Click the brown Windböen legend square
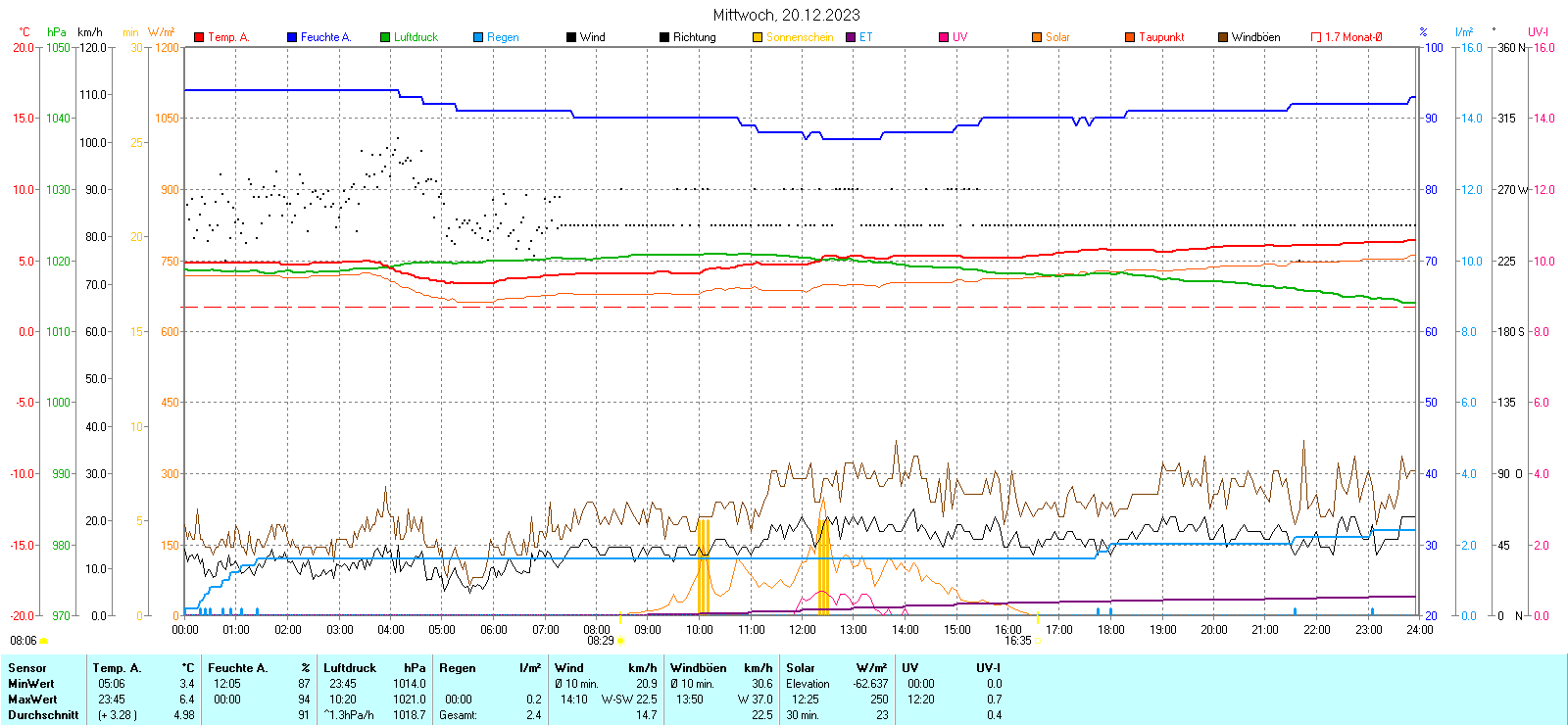Viewport: 1568px width, 725px height. (x=1223, y=37)
